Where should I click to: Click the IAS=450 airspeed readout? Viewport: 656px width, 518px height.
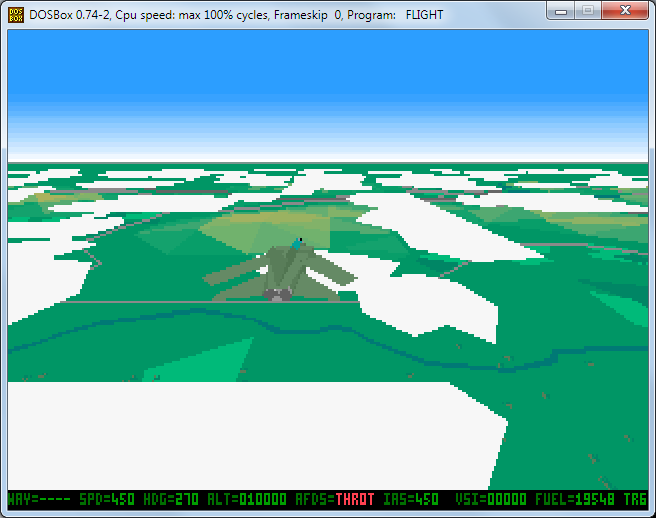[x=411, y=499]
